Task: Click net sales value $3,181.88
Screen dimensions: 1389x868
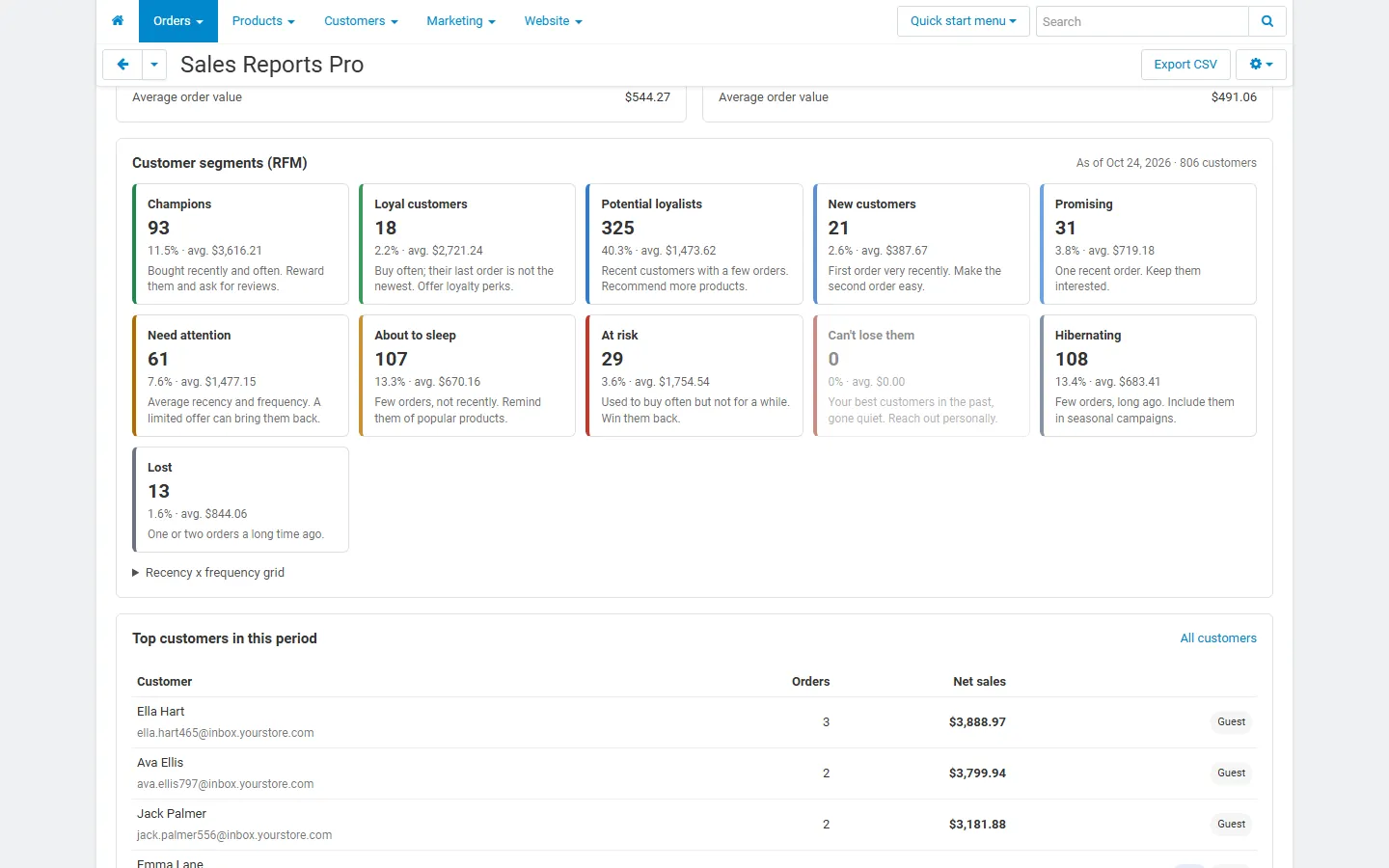Action: tap(977, 825)
